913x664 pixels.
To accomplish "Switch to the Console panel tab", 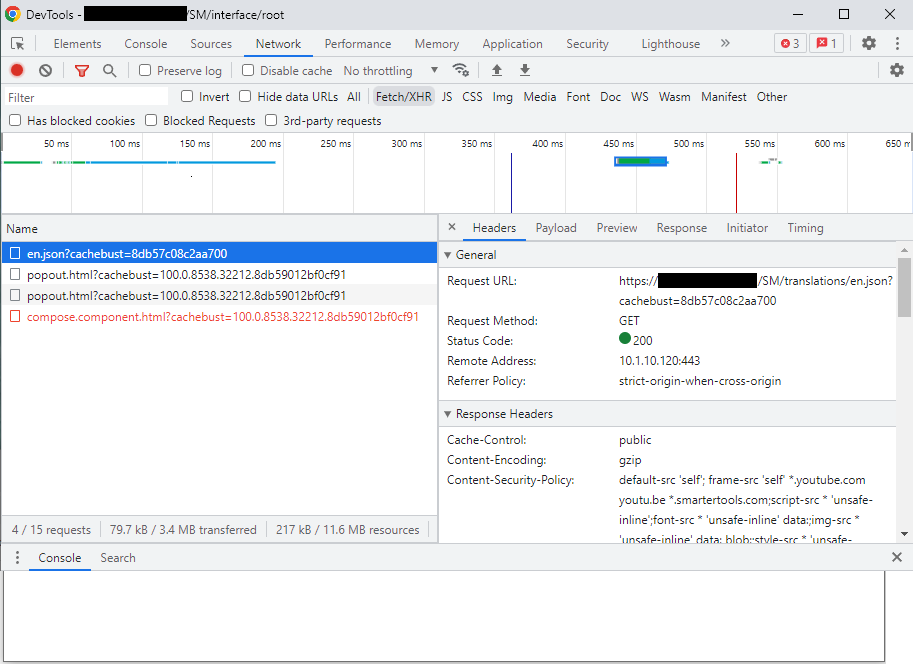I will coord(145,44).
